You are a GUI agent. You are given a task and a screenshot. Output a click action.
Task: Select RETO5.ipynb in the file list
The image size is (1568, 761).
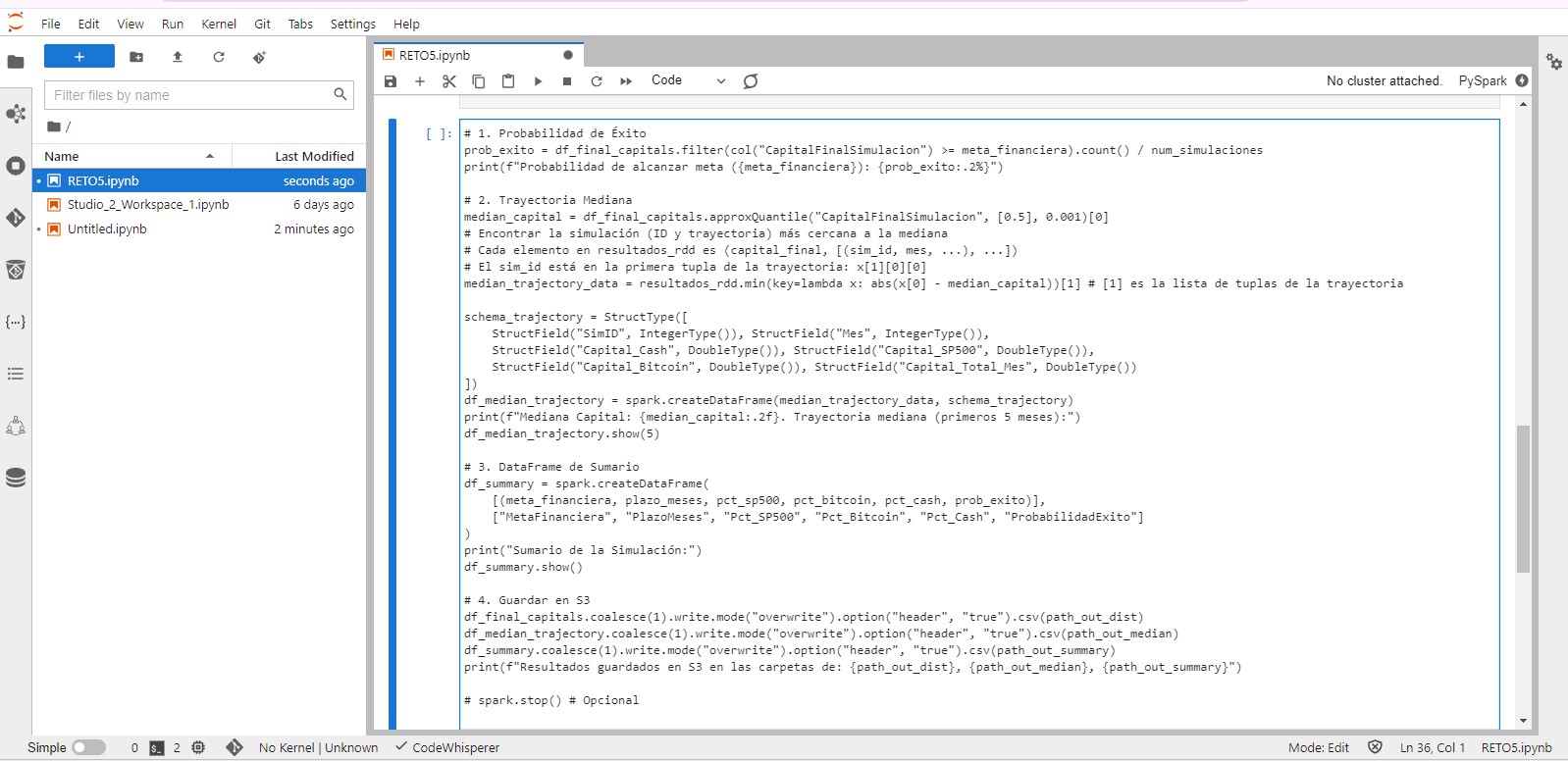pyautogui.click(x=199, y=180)
